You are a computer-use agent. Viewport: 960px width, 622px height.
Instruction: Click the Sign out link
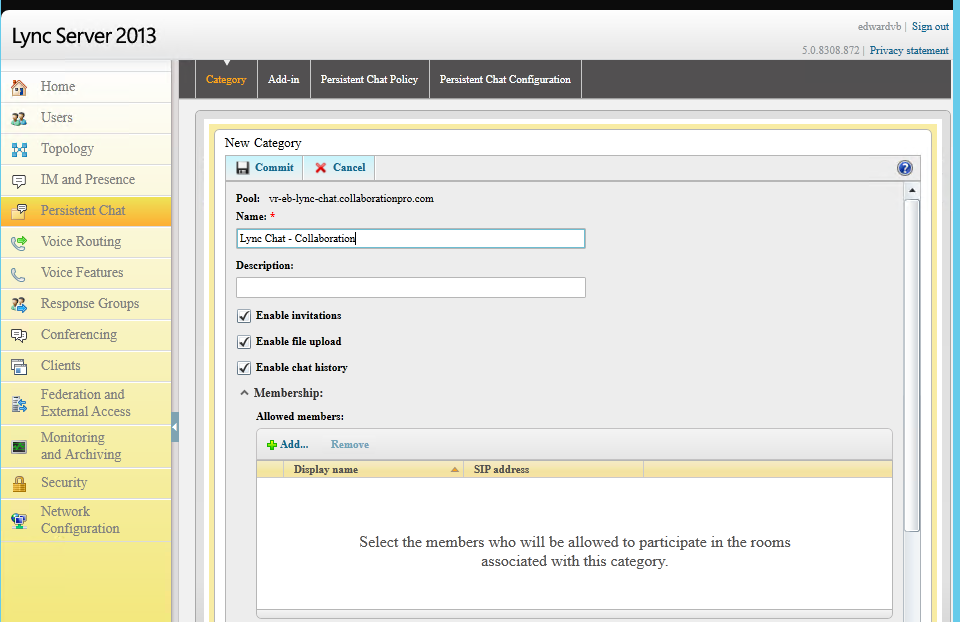point(930,26)
